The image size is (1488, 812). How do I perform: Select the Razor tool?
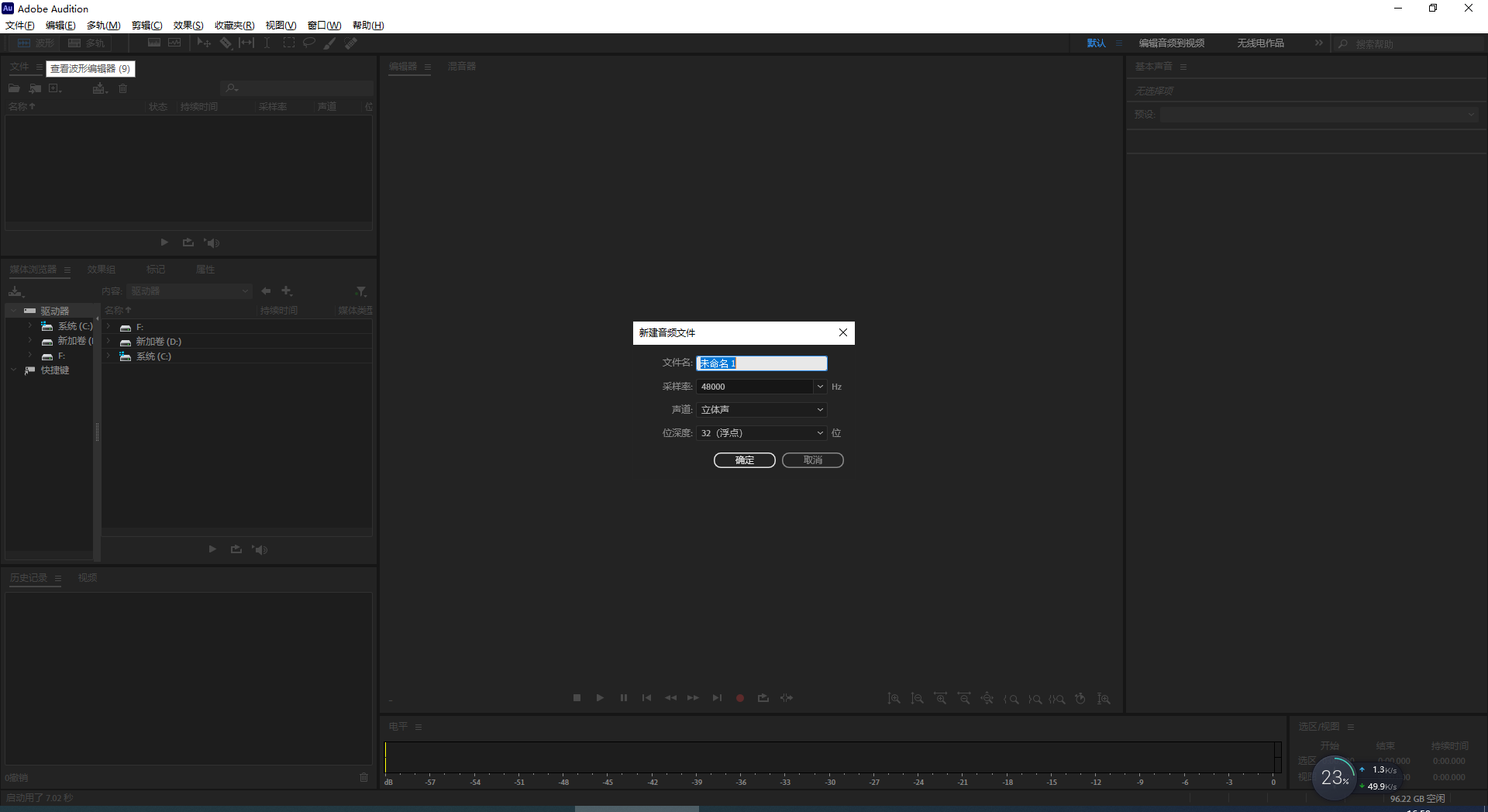[226, 43]
